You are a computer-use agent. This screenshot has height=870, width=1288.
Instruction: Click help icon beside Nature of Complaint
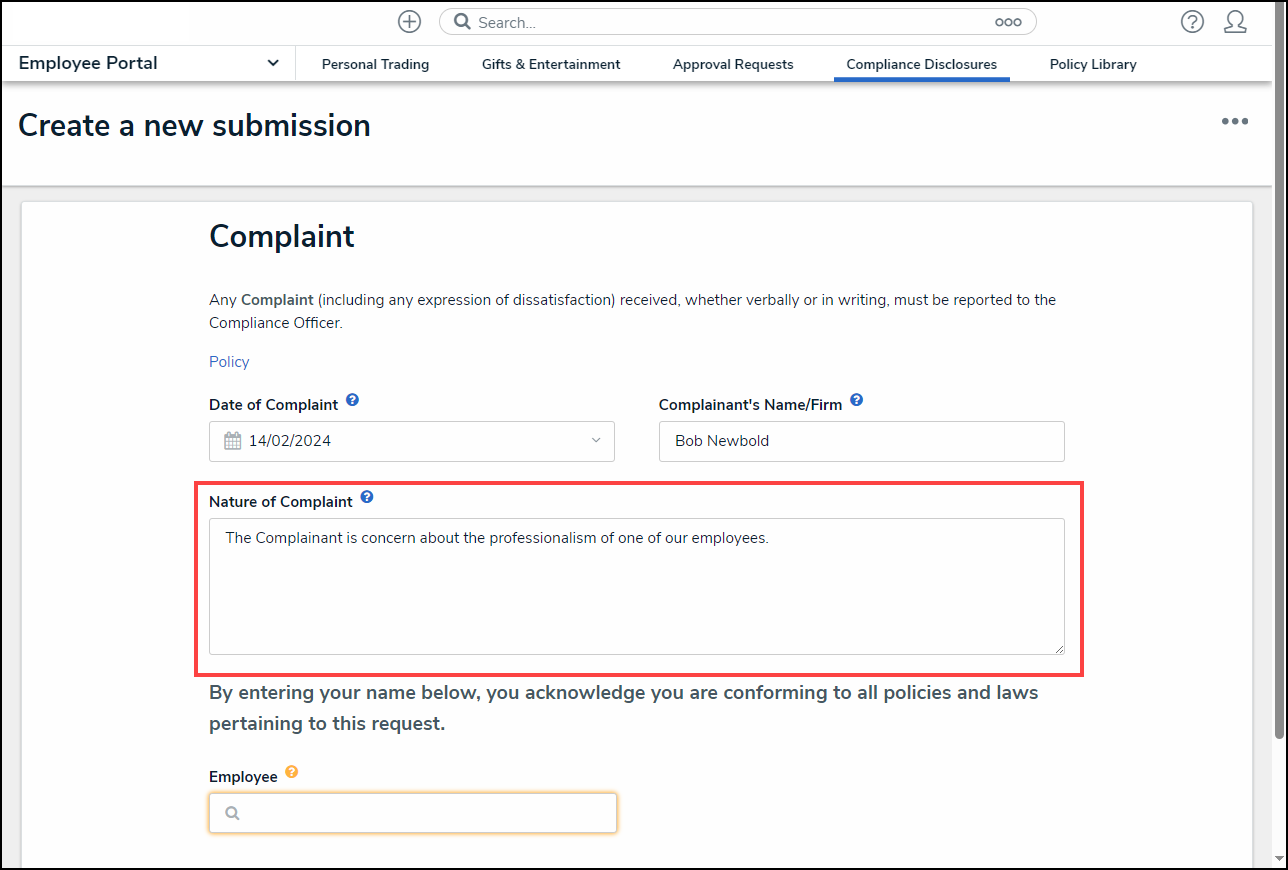(367, 497)
